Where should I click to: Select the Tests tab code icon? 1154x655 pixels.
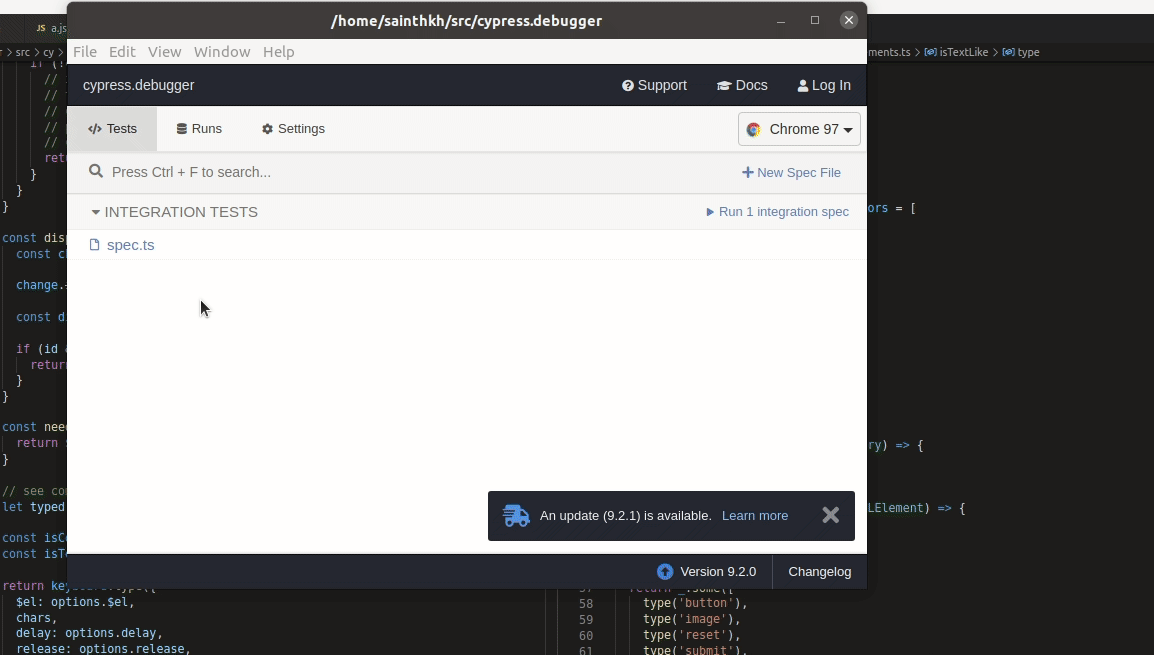pos(95,128)
